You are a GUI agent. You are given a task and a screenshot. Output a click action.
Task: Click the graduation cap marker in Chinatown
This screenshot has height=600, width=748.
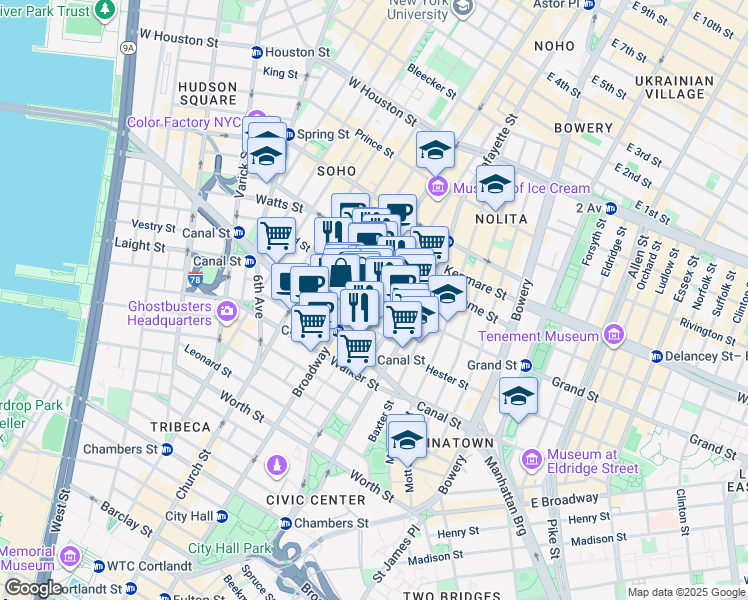pyautogui.click(x=406, y=438)
